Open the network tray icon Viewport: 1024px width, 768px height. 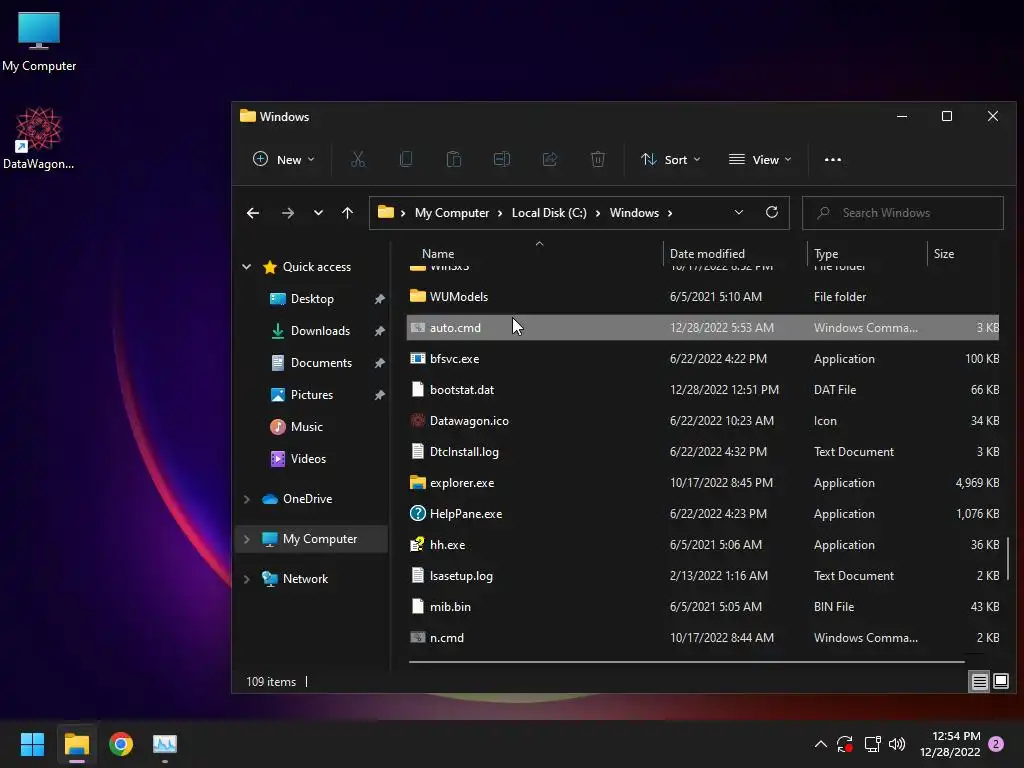tap(872, 744)
